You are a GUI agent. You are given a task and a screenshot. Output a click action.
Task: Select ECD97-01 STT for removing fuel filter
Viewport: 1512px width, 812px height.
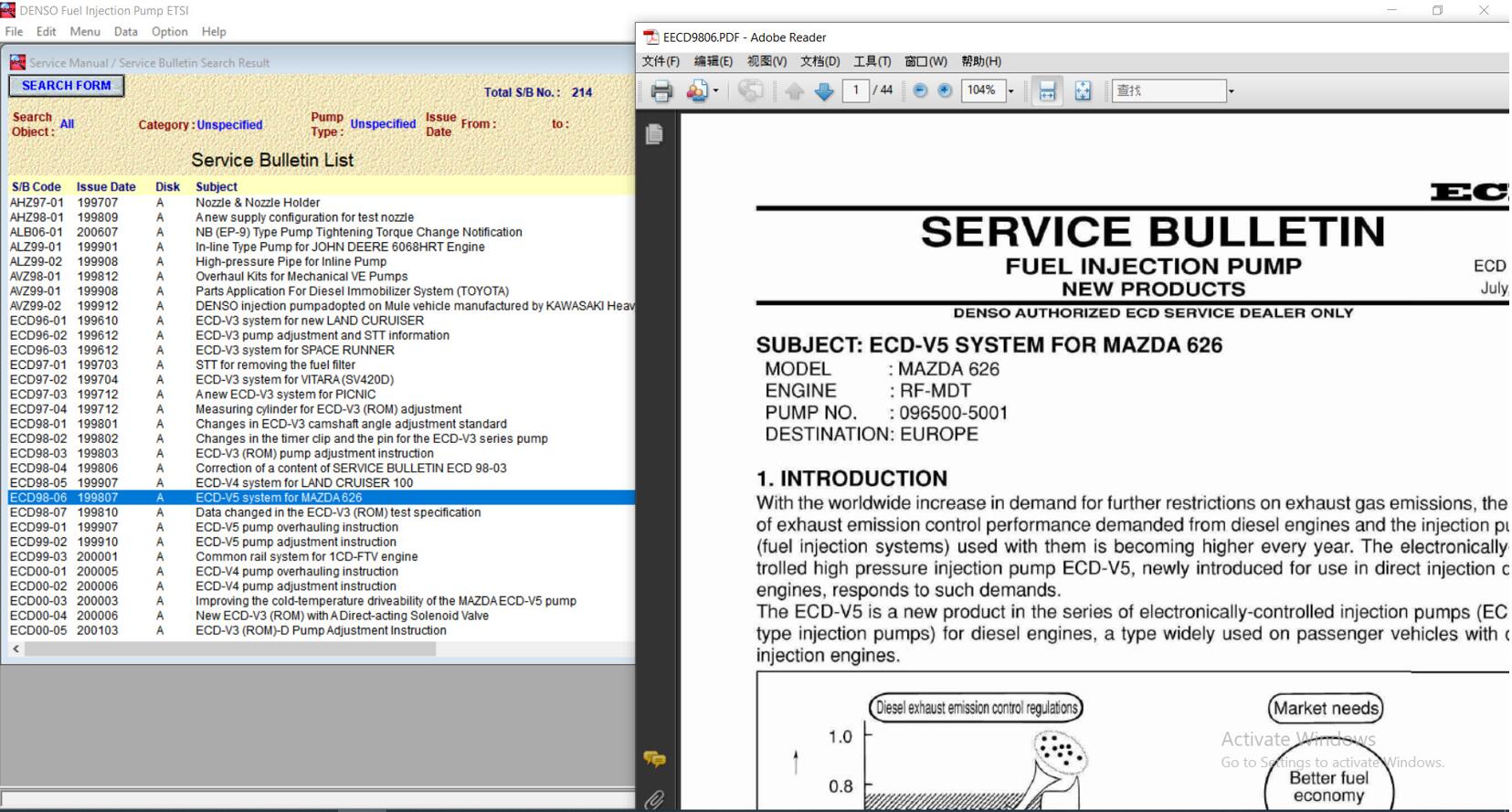(x=322, y=364)
